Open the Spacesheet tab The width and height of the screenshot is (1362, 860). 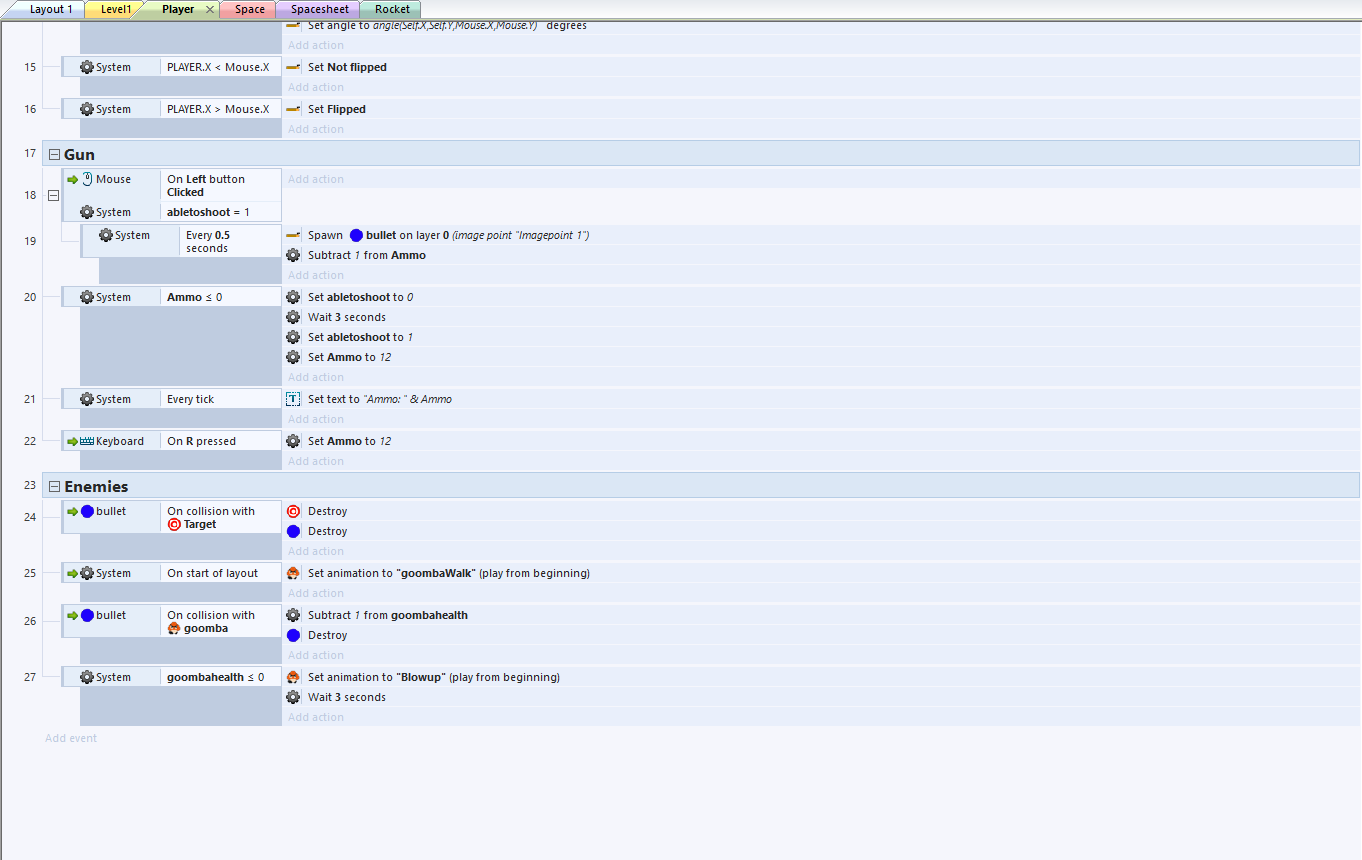pos(319,9)
